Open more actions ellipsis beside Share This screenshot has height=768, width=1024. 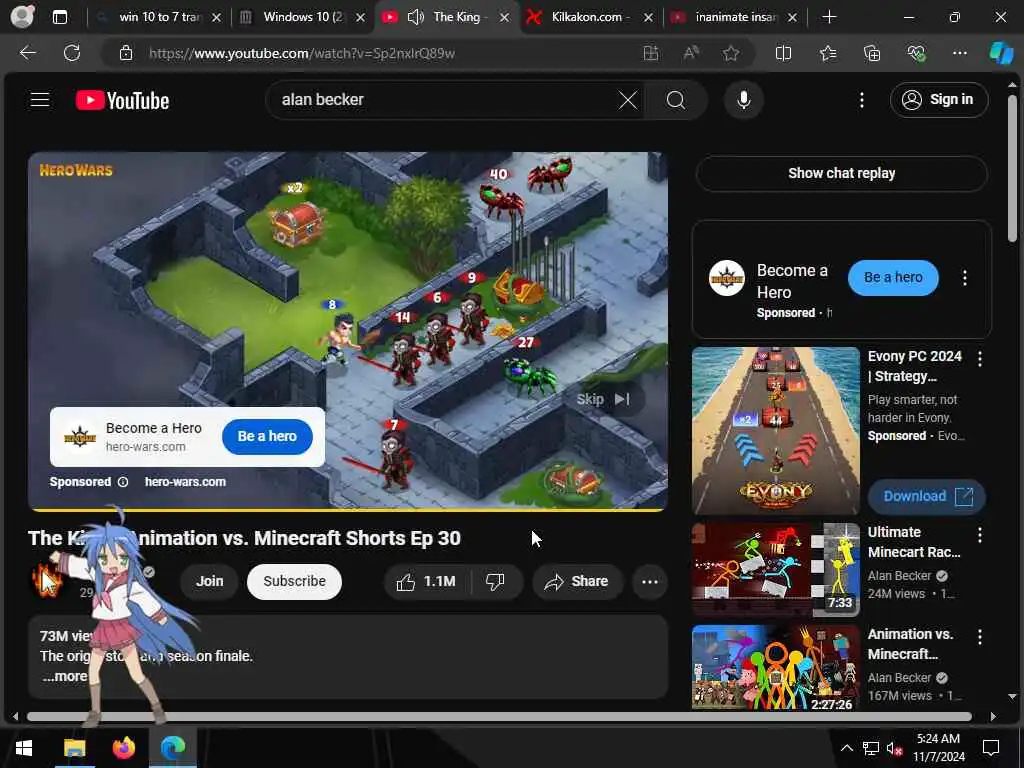(x=649, y=581)
